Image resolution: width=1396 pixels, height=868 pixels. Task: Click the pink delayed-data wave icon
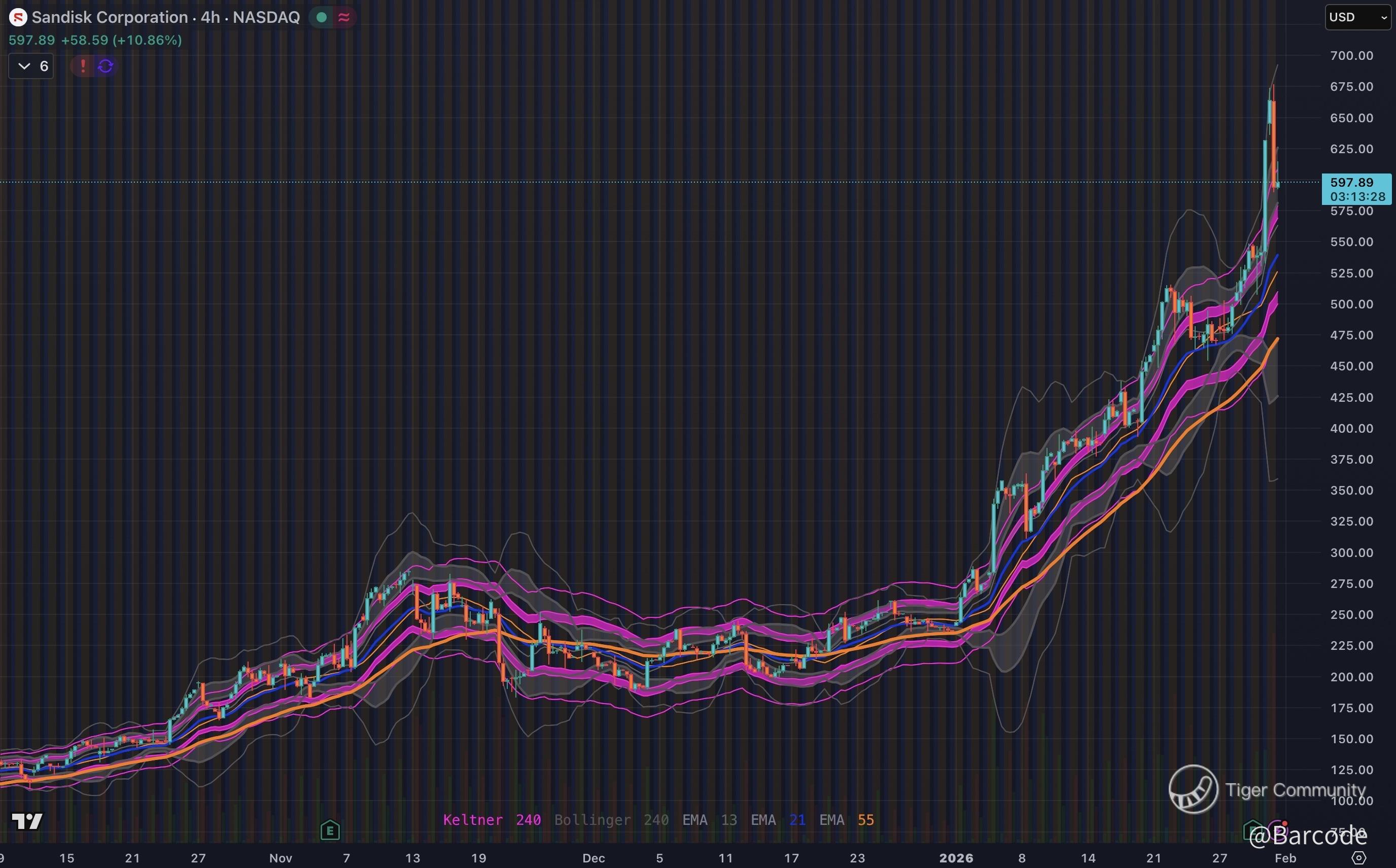click(344, 17)
